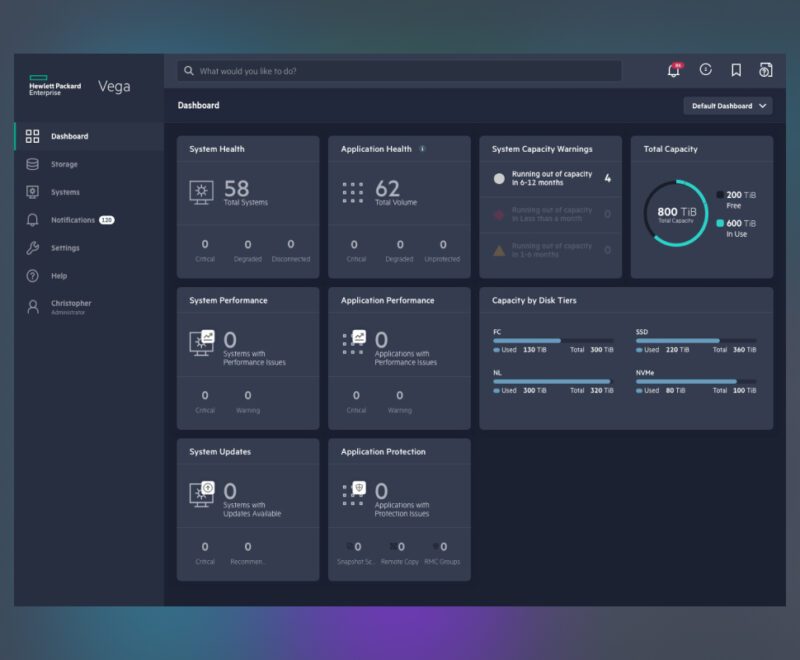Click the search magnifier icon
Screen dimensions: 800x660
point(189,71)
